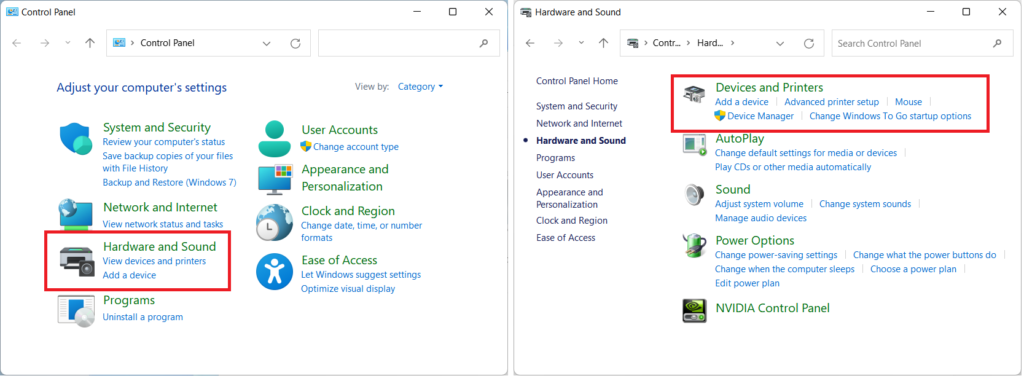Select Appearance and Personalization in sidebar
Screen dimensions: 1024x381
[569, 198]
